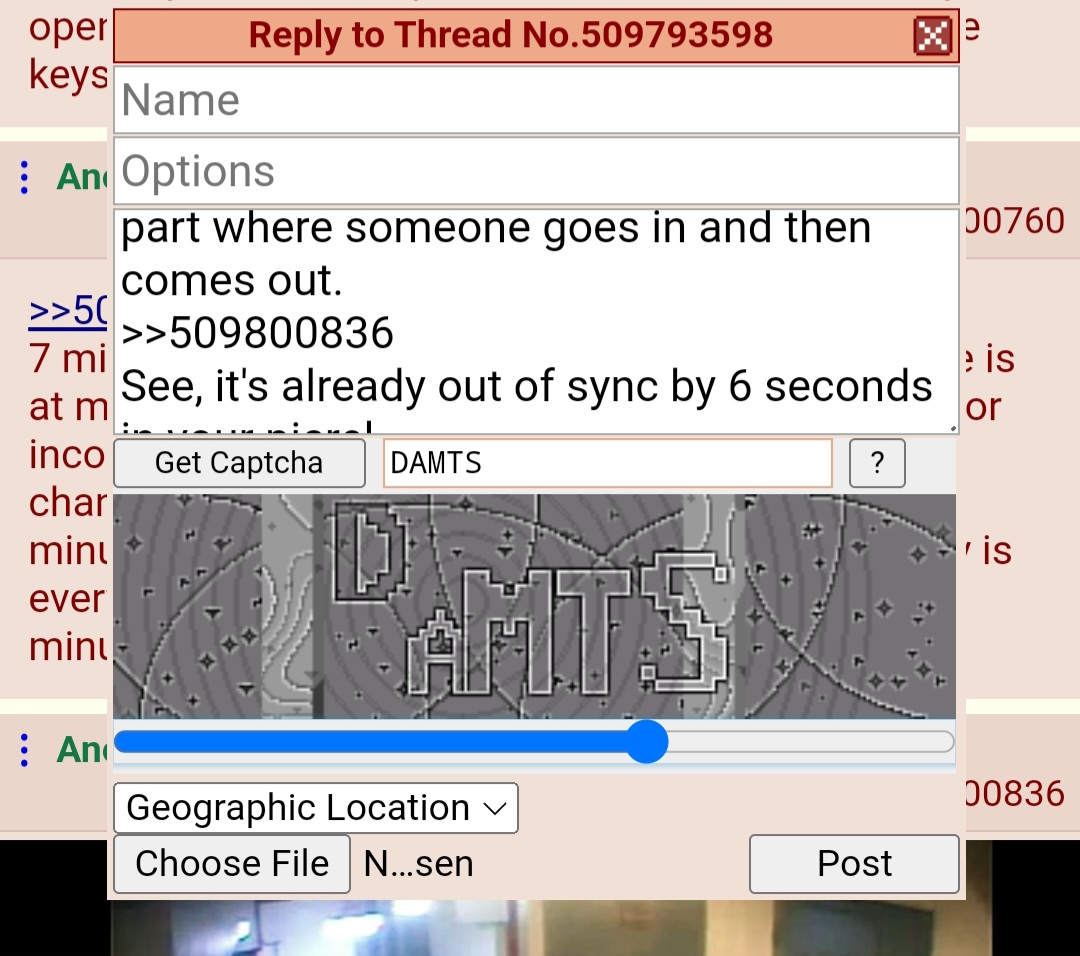Click the captcha image
1080x956 pixels.
tap(534, 606)
